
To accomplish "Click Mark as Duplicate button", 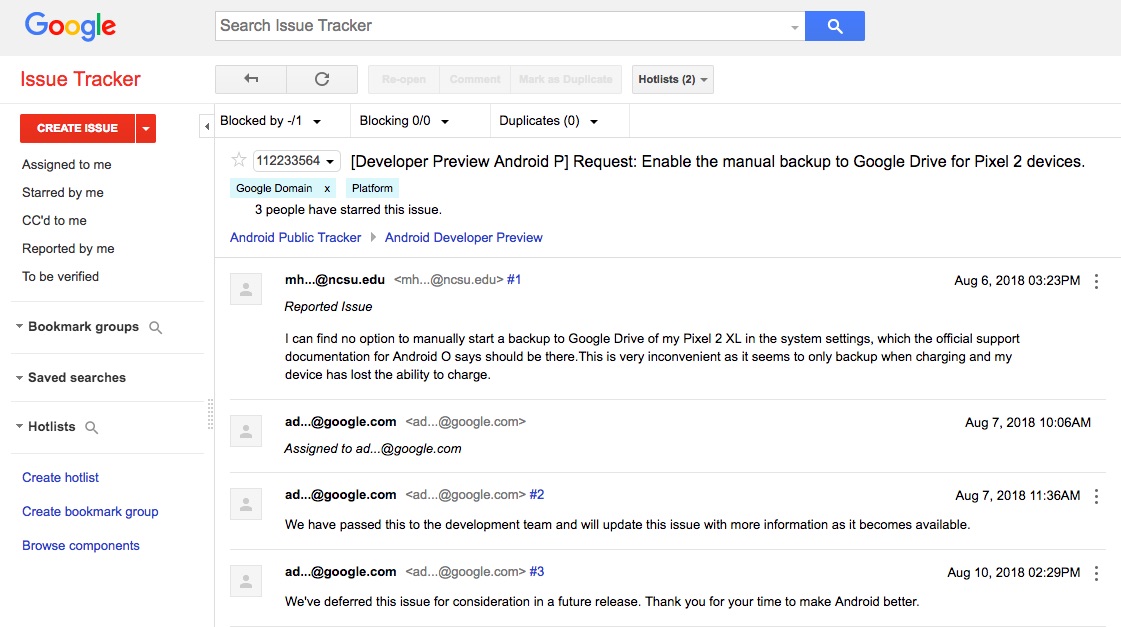I will (566, 79).
